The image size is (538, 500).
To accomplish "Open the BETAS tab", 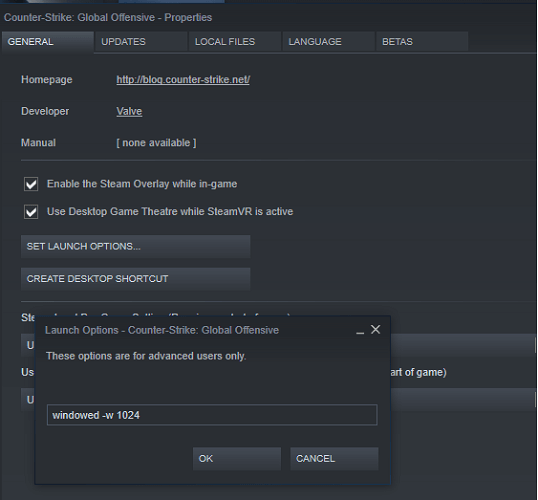I will 422,42.
